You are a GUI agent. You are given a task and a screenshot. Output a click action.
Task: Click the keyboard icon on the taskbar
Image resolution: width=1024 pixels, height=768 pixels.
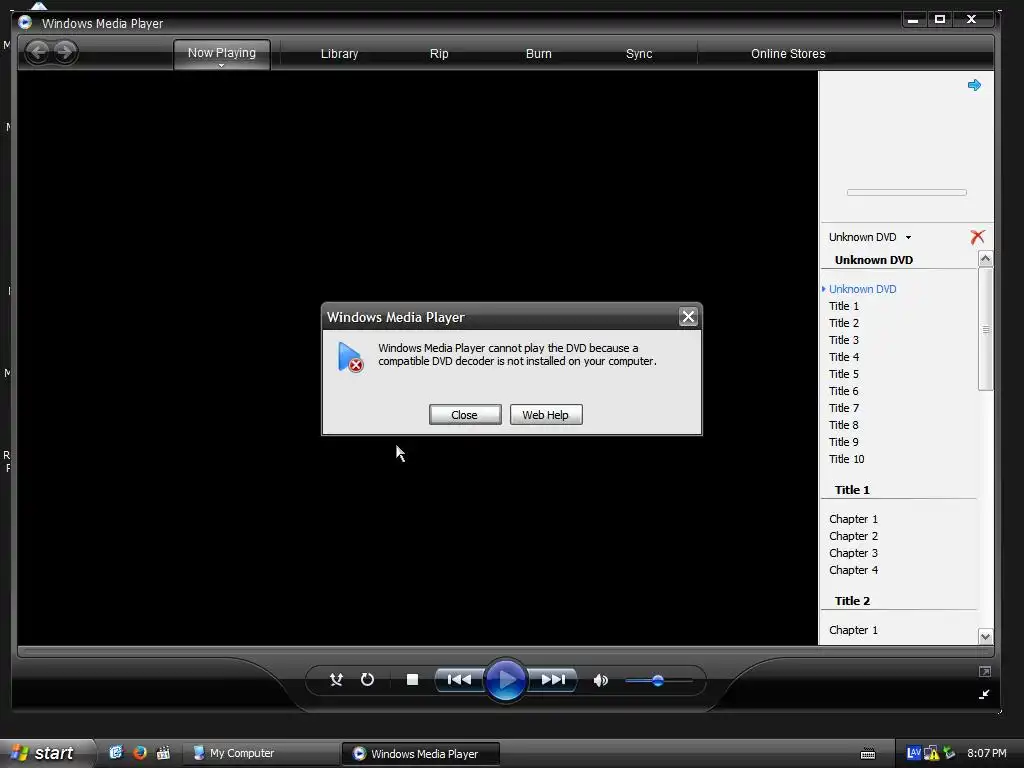868,754
